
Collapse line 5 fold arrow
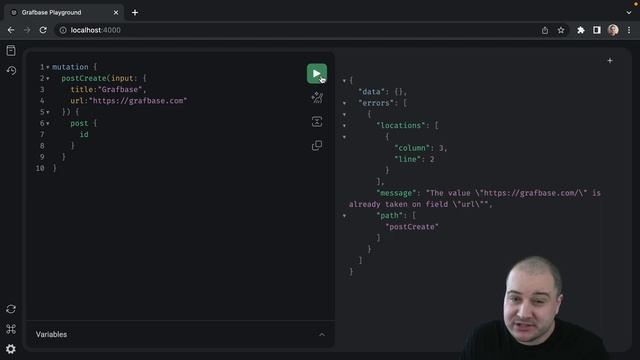point(48,112)
